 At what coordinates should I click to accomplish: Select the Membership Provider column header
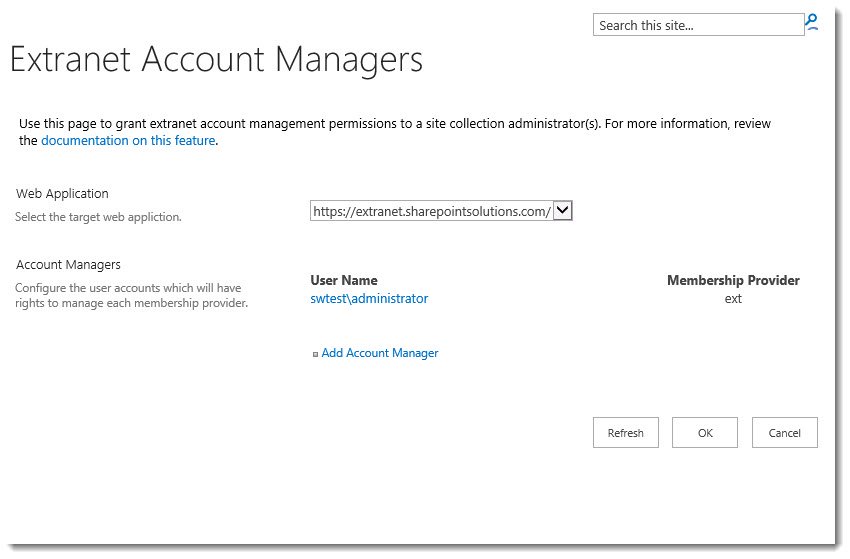(x=733, y=280)
